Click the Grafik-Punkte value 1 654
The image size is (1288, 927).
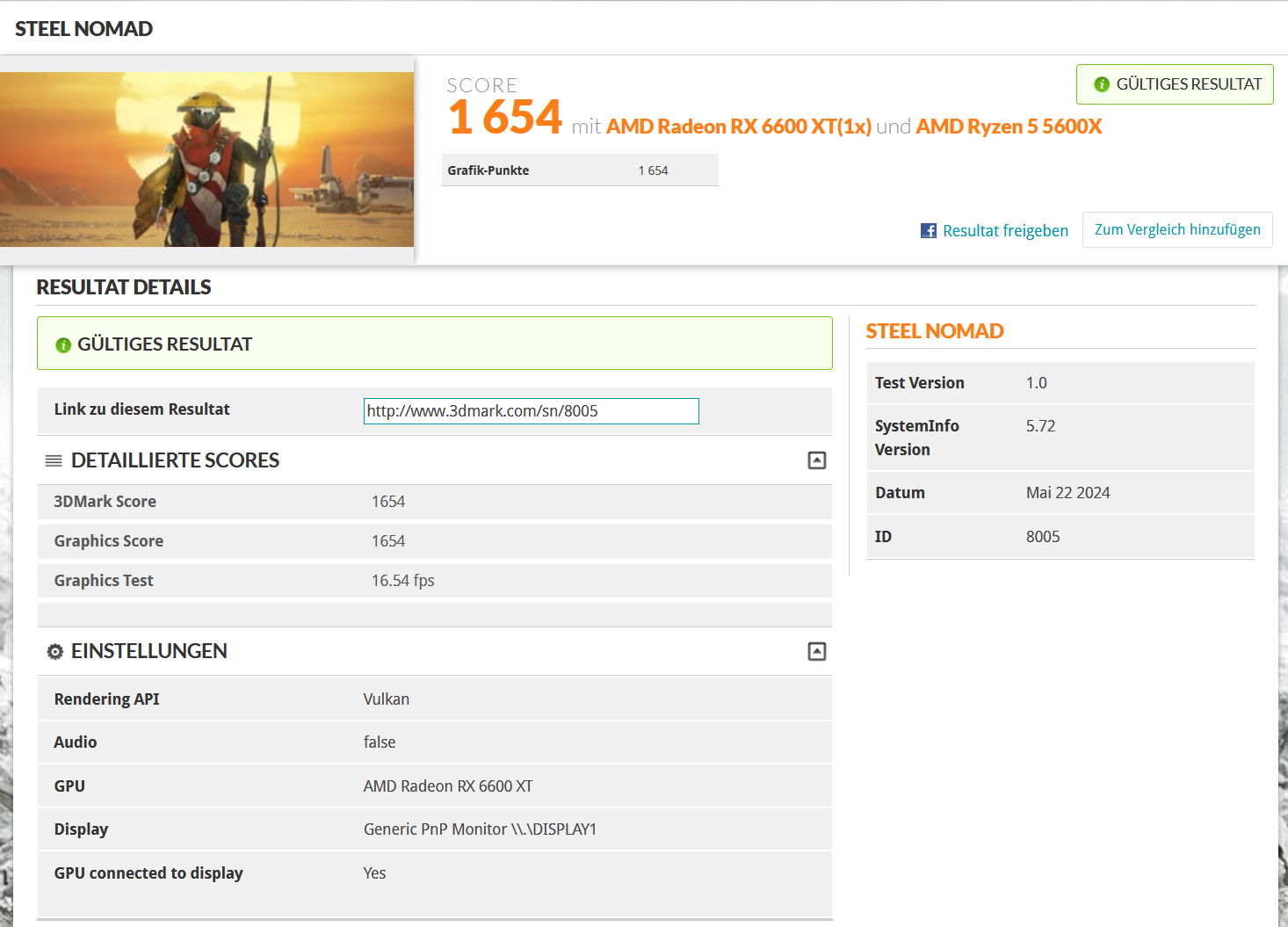click(653, 170)
